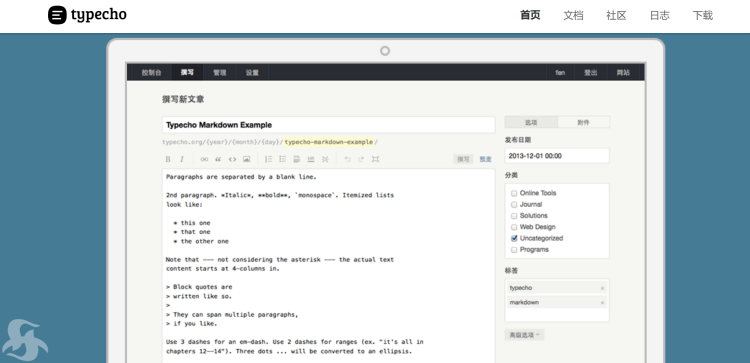Open the 首页 site navigation item
750x363 pixels.
pyautogui.click(x=530, y=15)
